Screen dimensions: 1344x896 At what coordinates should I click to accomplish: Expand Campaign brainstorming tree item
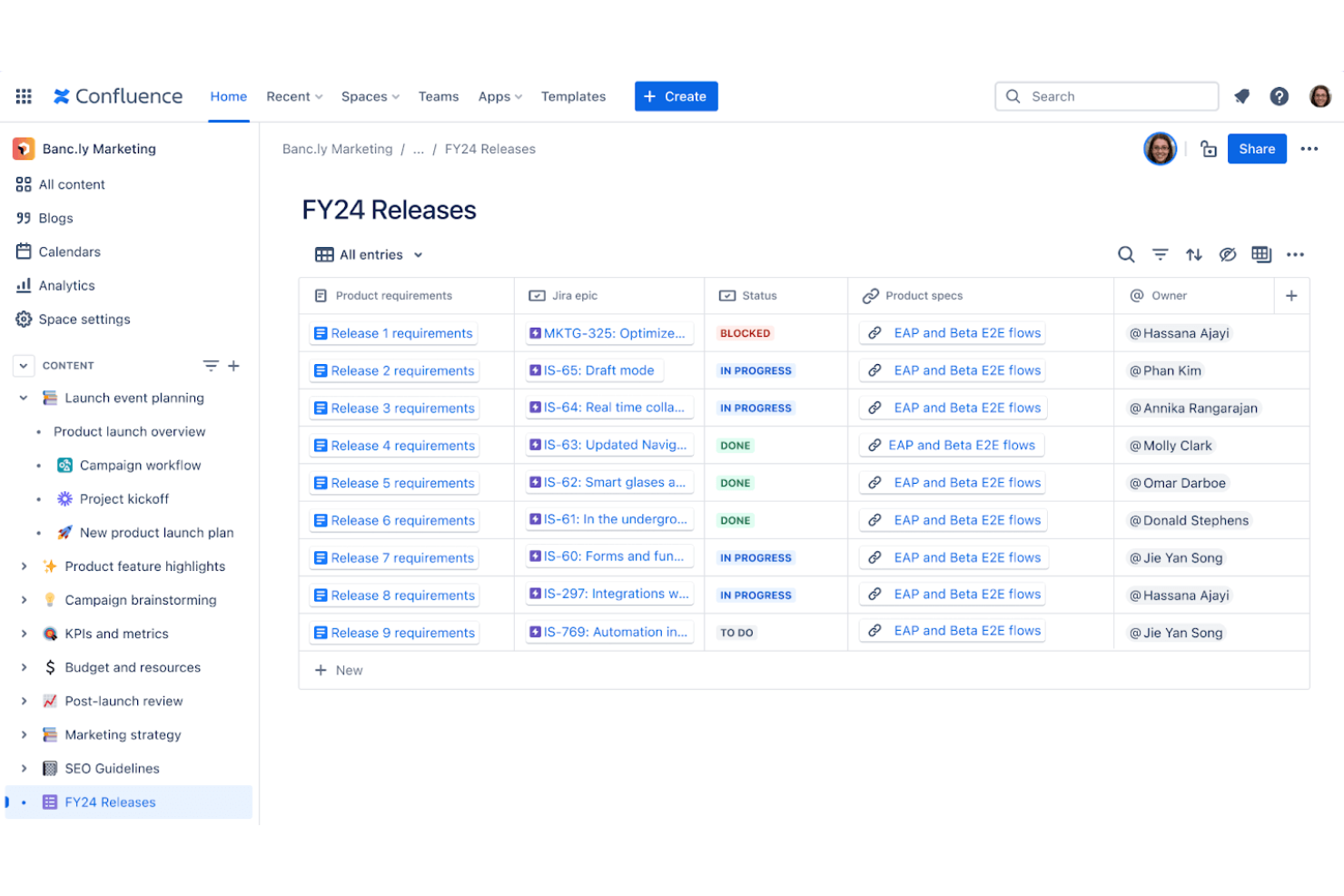[x=24, y=600]
